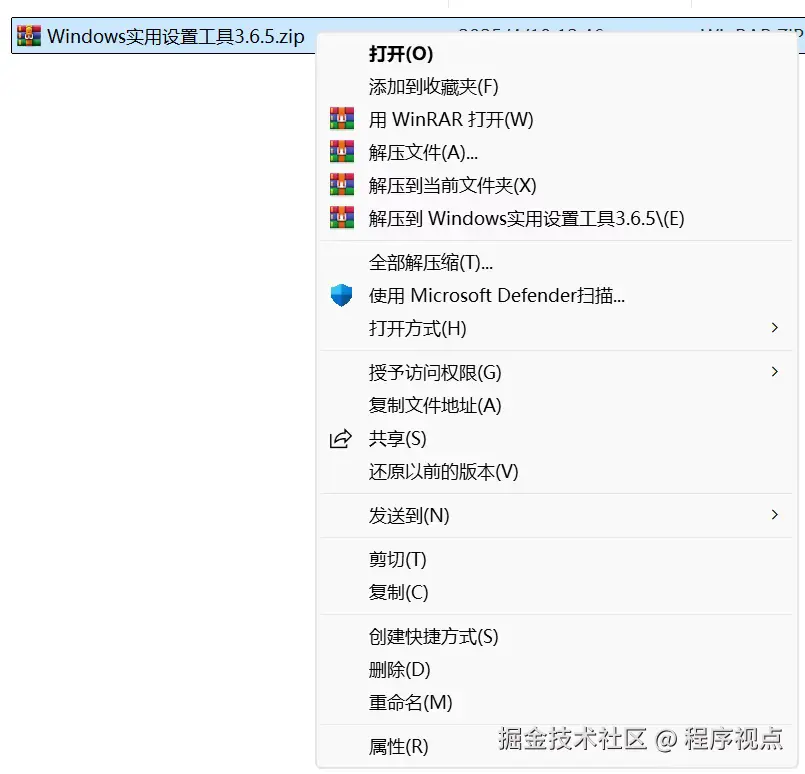
Task: Click the Microsoft Defender shield icon
Action: pos(341,295)
